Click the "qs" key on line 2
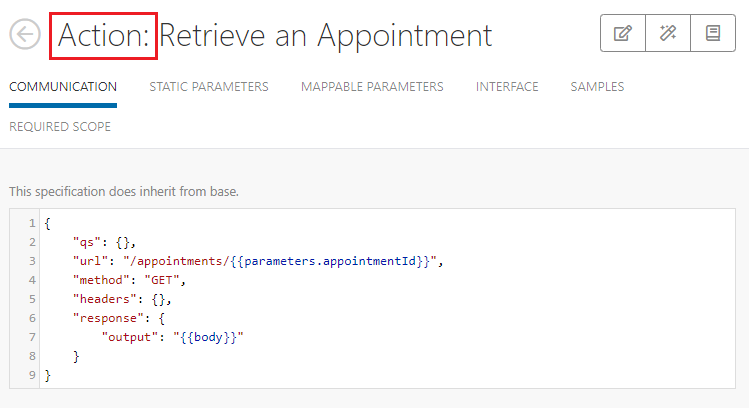The height and width of the screenshot is (408, 749). tap(84, 242)
